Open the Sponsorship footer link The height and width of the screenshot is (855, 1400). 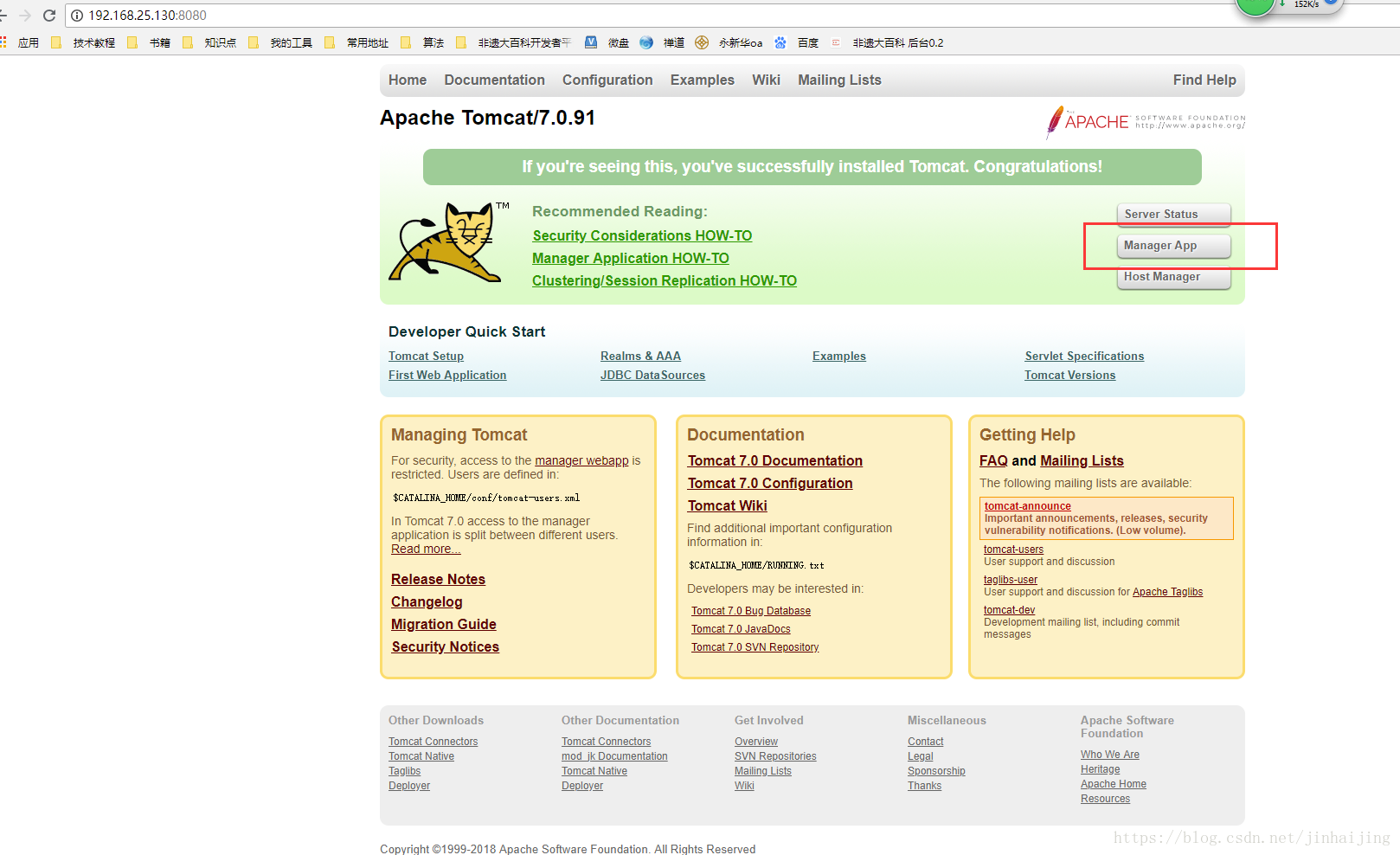click(x=936, y=771)
